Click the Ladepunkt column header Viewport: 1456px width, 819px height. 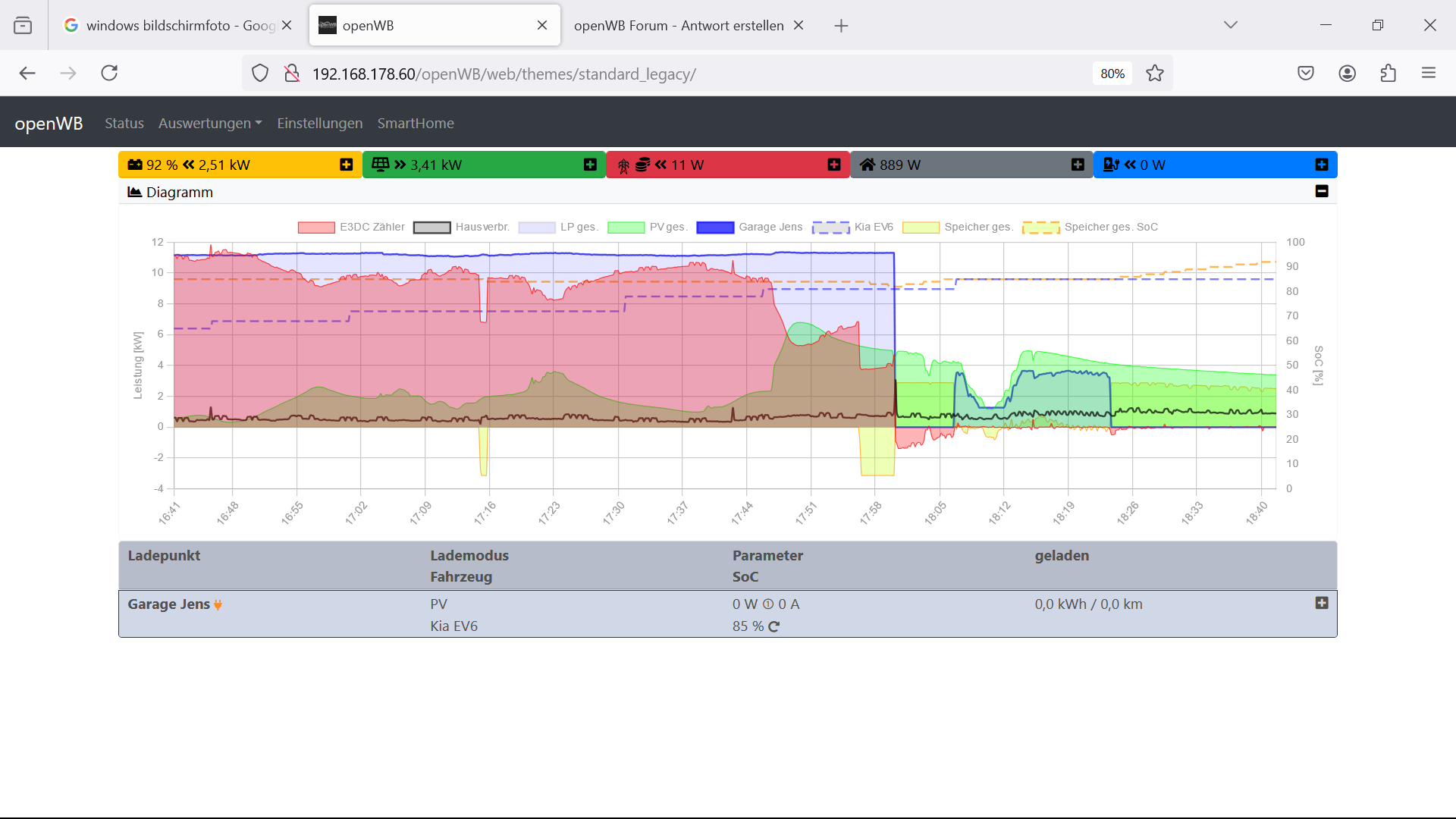164,555
